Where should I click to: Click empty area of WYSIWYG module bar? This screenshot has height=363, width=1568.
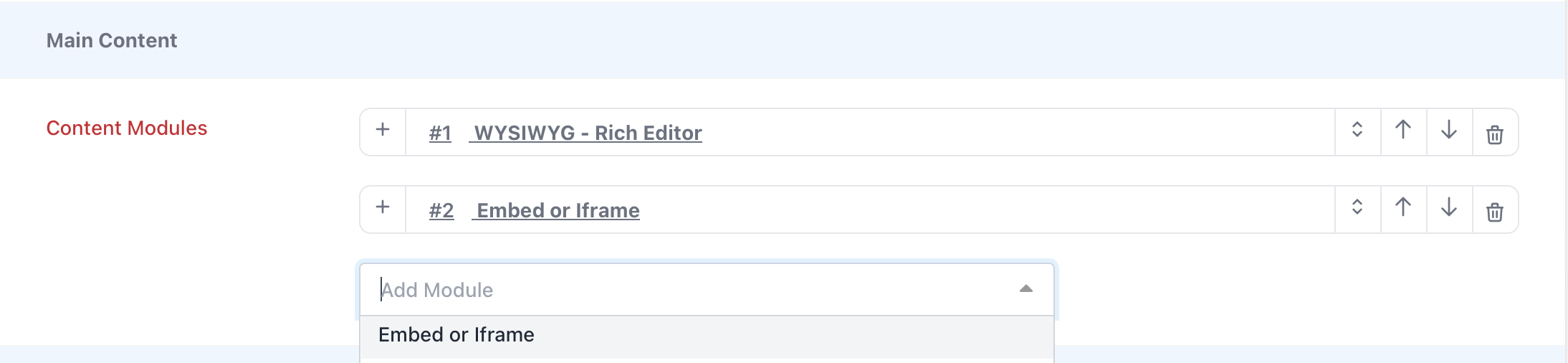1018,132
